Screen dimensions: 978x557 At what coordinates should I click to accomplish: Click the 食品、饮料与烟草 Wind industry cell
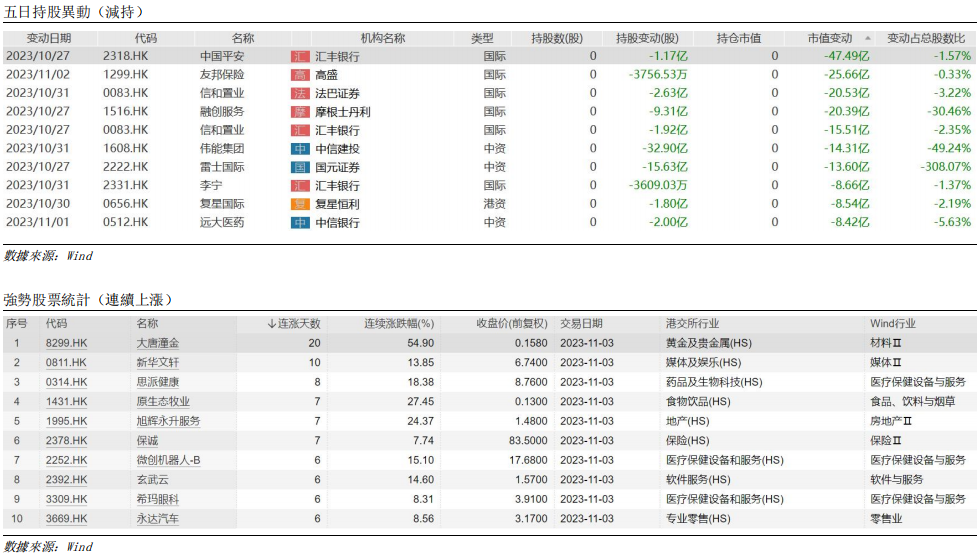click(913, 402)
